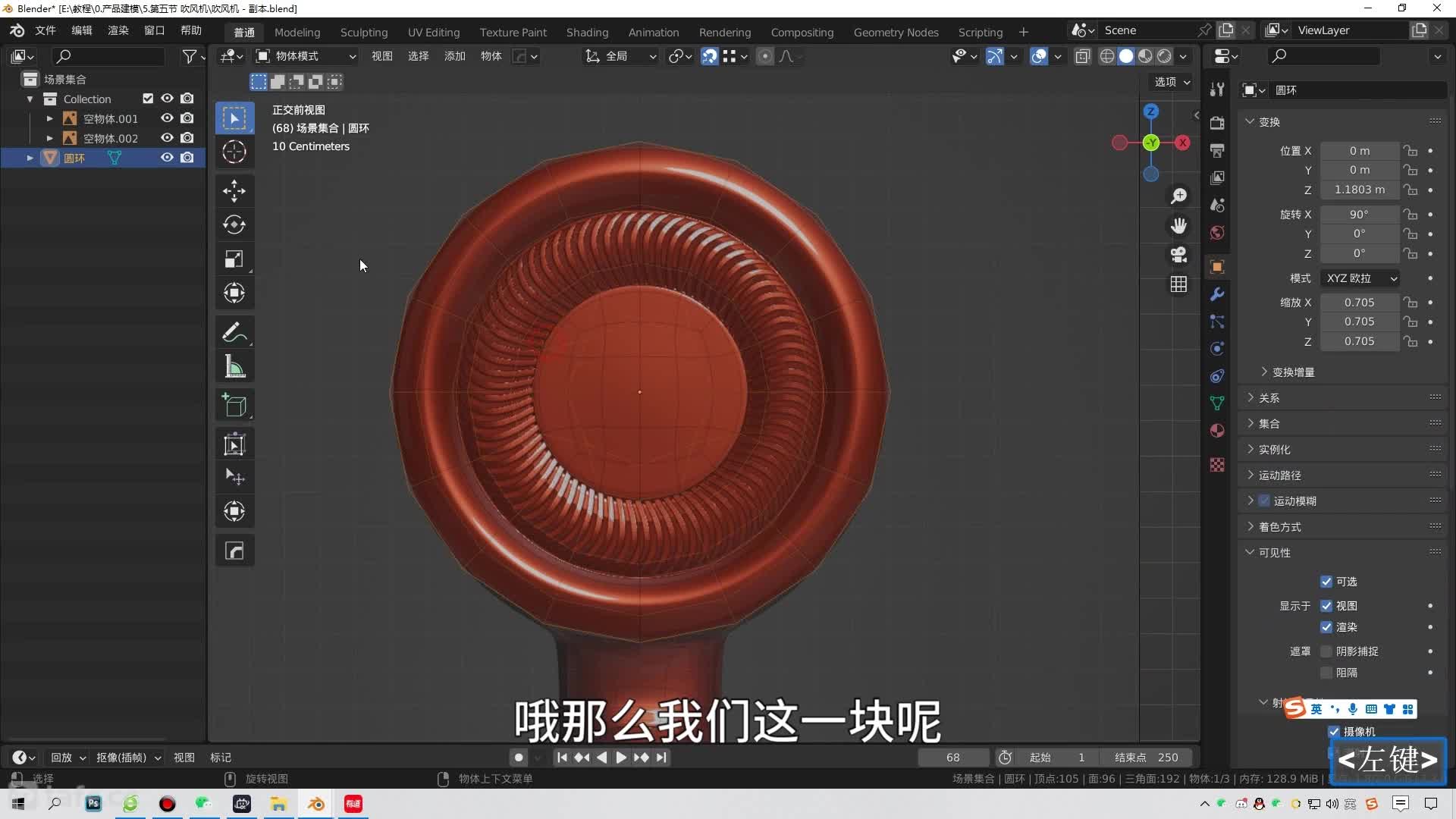Viewport: 1456px width, 819px height.
Task: Open the 物体模式 mode dropdown
Action: (306, 56)
